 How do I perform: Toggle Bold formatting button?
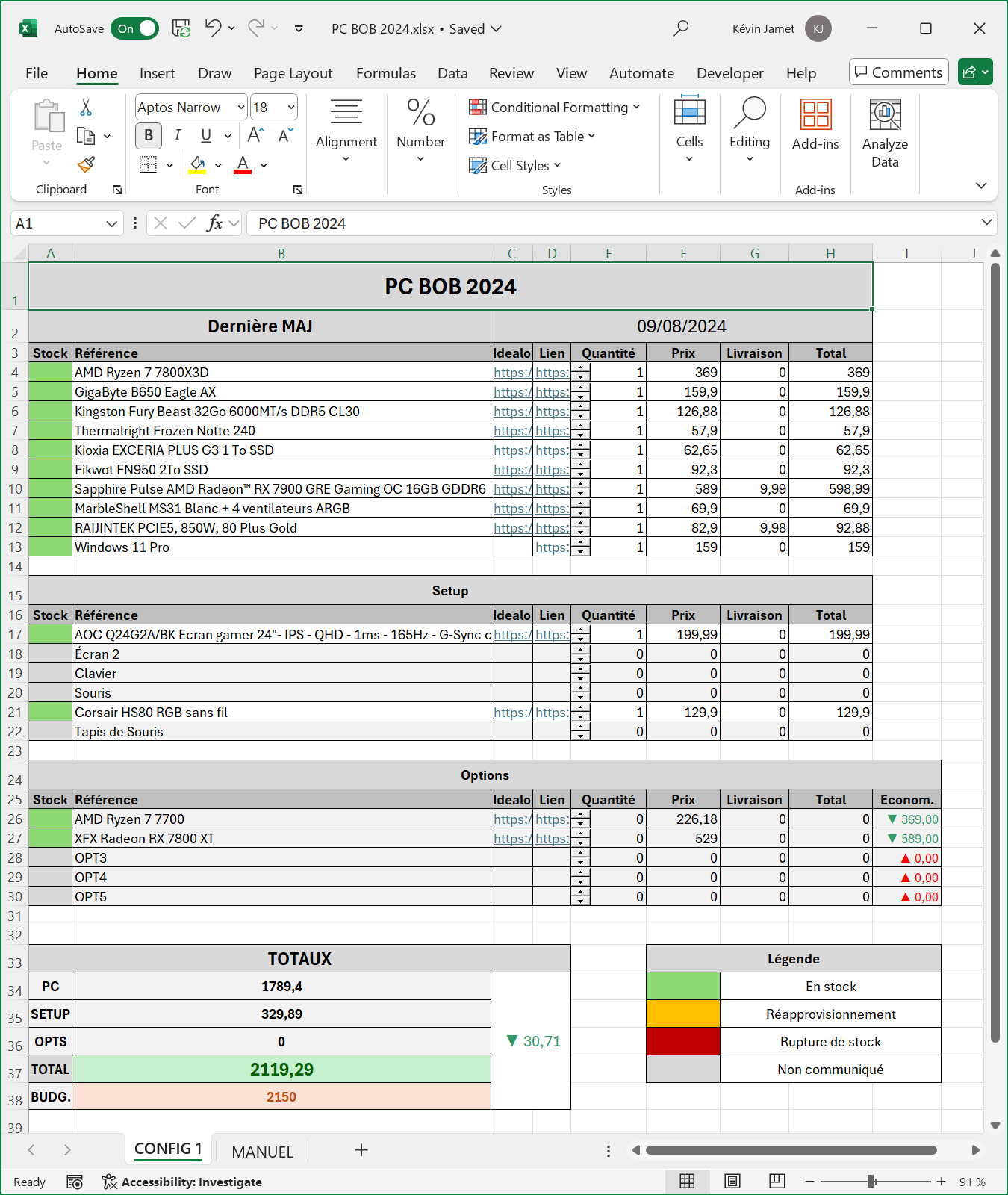pyautogui.click(x=149, y=135)
